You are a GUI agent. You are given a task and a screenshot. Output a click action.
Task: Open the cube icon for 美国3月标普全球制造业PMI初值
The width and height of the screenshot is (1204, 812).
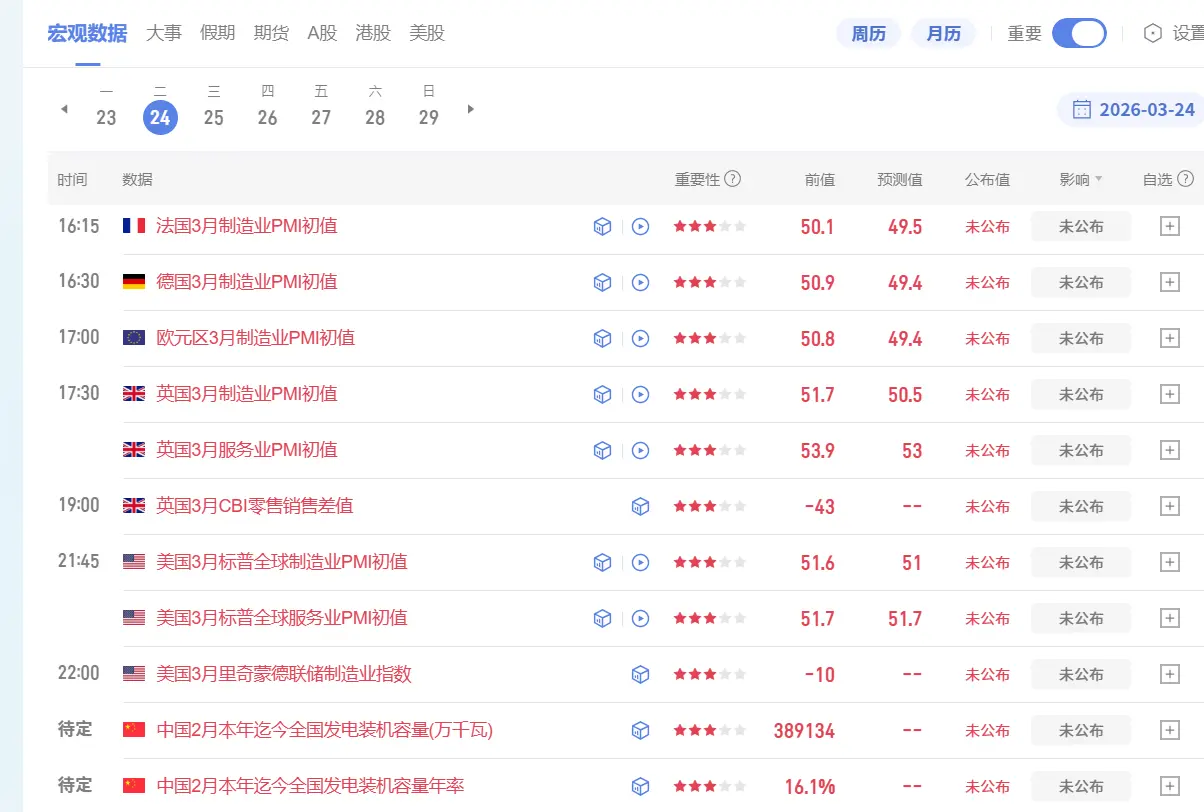point(602,563)
